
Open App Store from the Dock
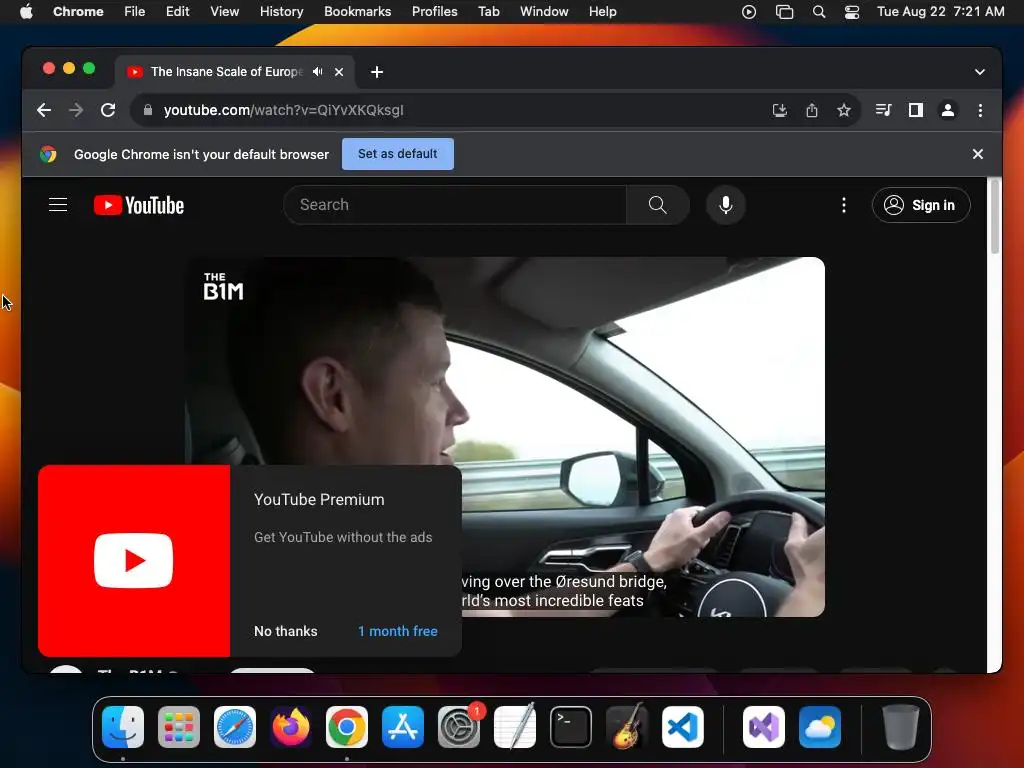403,727
